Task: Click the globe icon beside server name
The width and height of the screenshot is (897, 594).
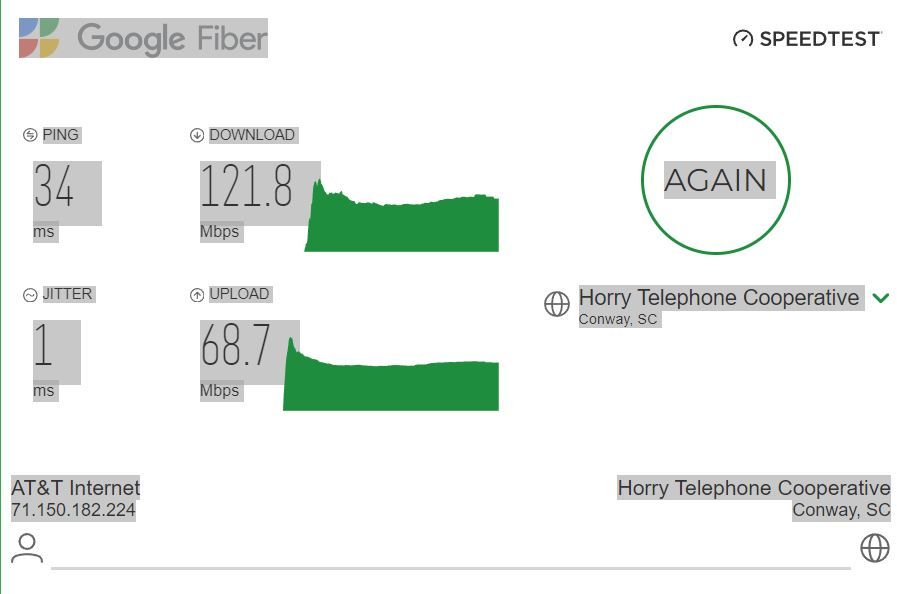Action: click(x=557, y=304)
